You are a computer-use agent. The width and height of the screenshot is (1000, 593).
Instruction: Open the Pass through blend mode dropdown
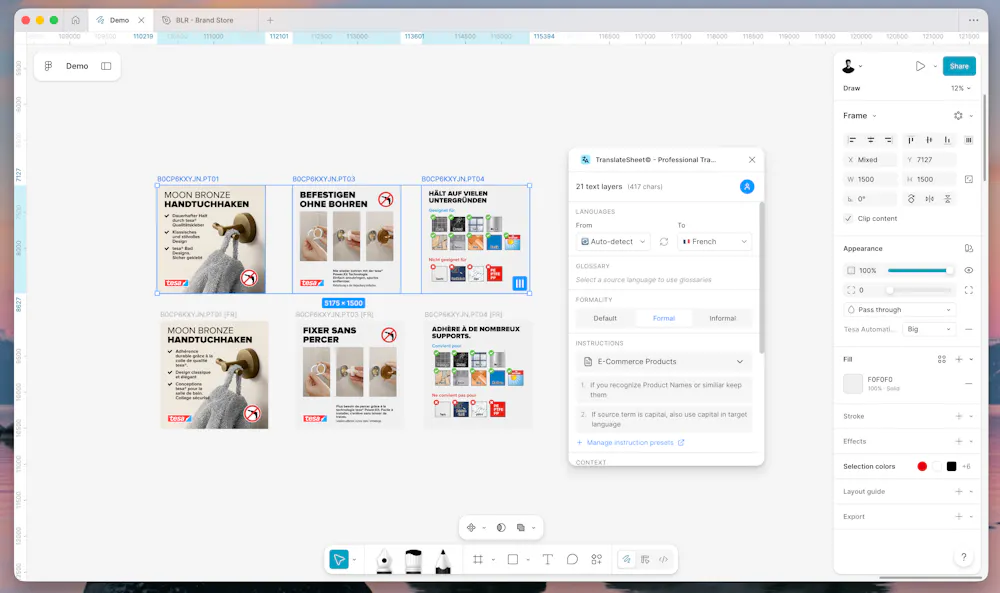click(900, 310)
